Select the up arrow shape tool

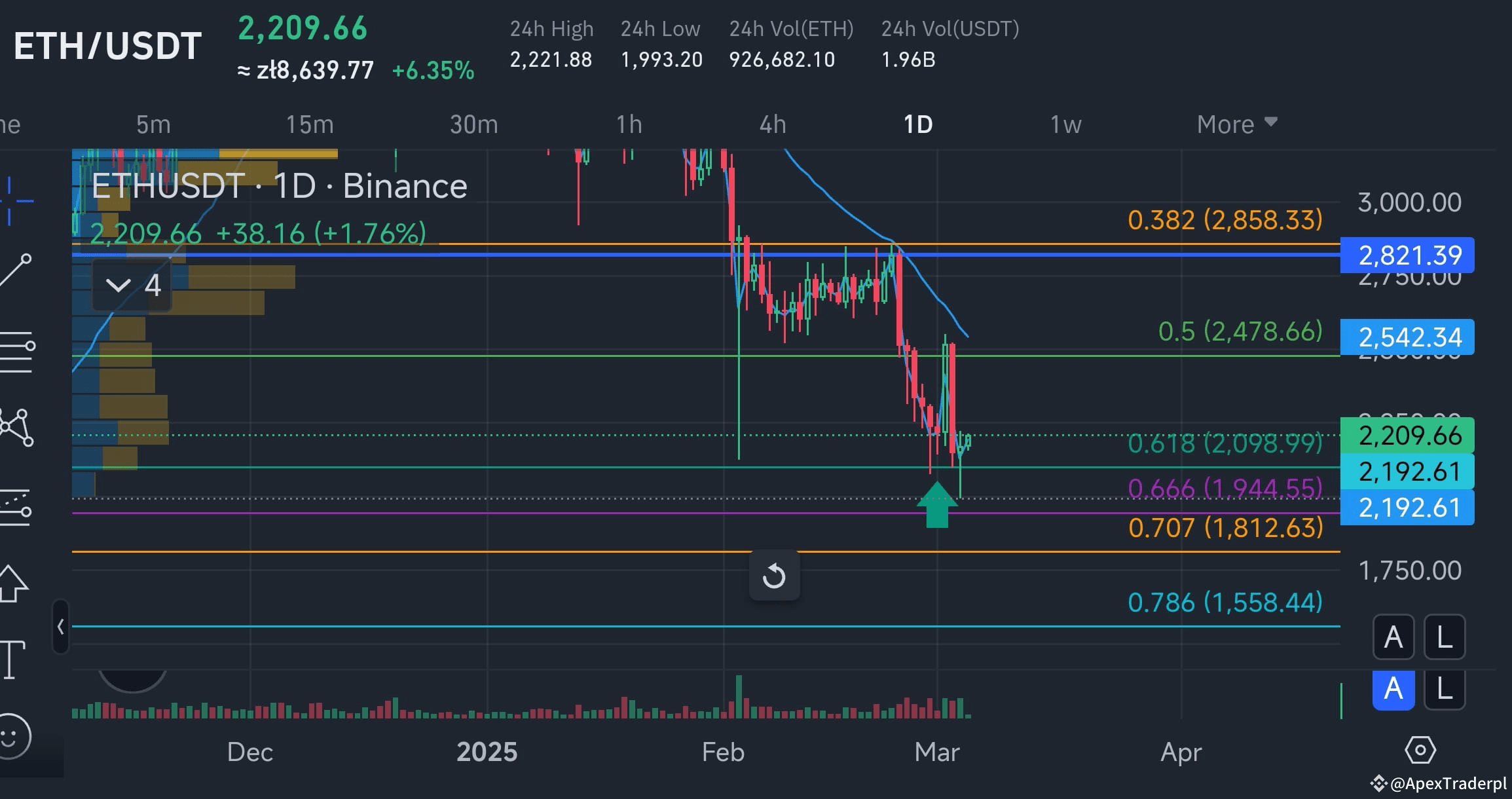tap(13, 583)
